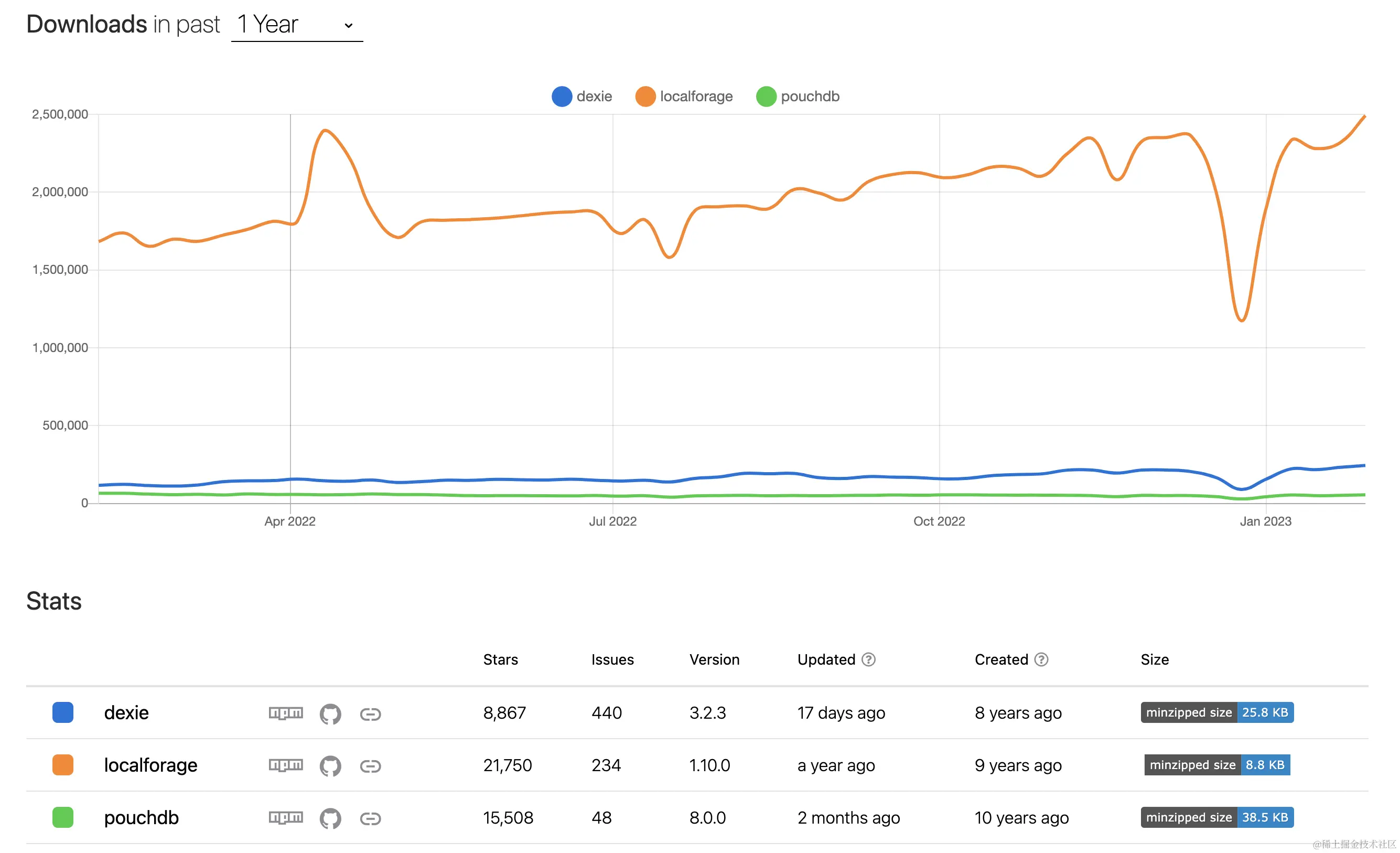
Task: Open localforage's GitHub repository icon
Action: point(330,766)
